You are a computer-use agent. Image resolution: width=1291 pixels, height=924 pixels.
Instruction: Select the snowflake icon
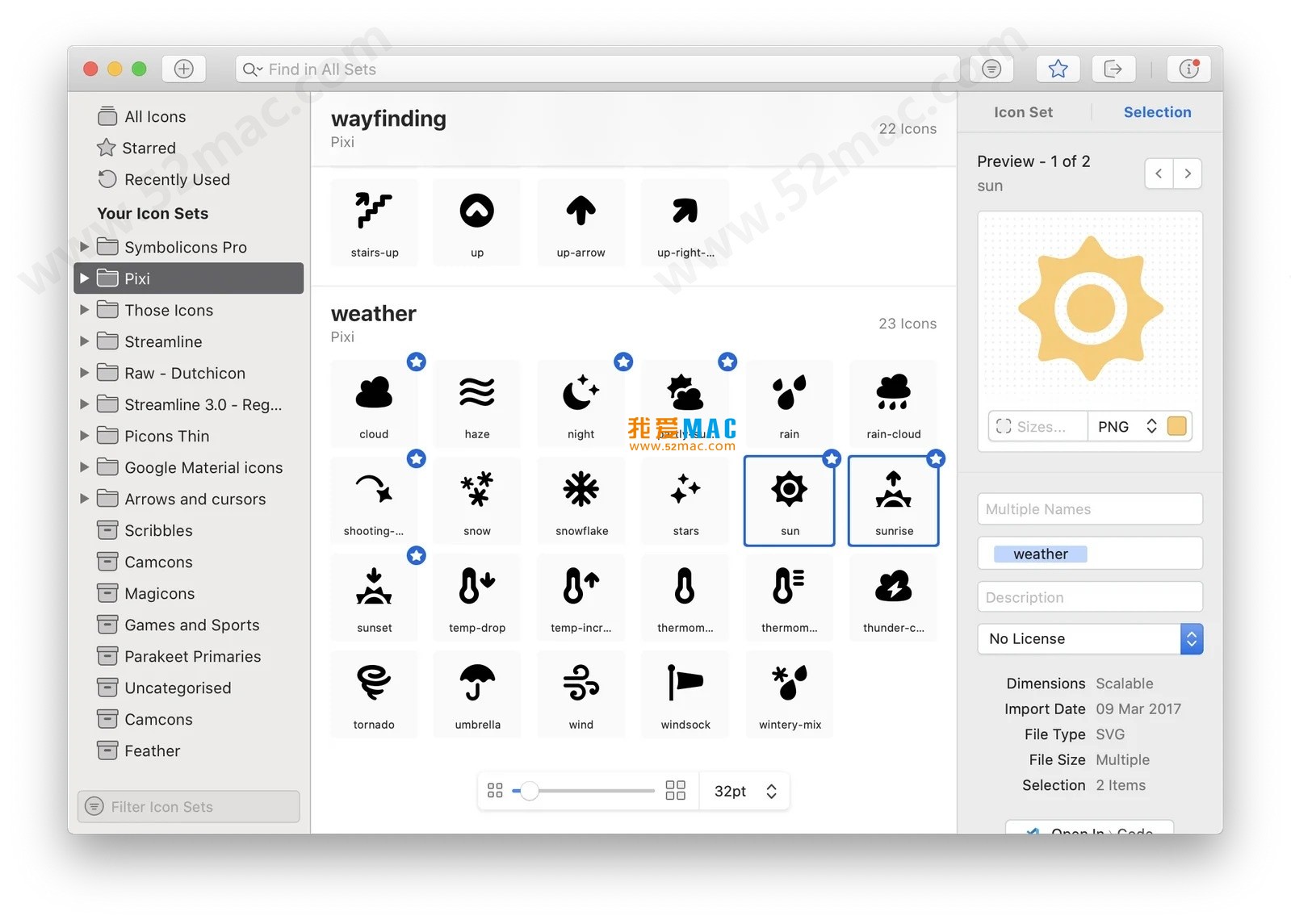[x=581, y=500]
